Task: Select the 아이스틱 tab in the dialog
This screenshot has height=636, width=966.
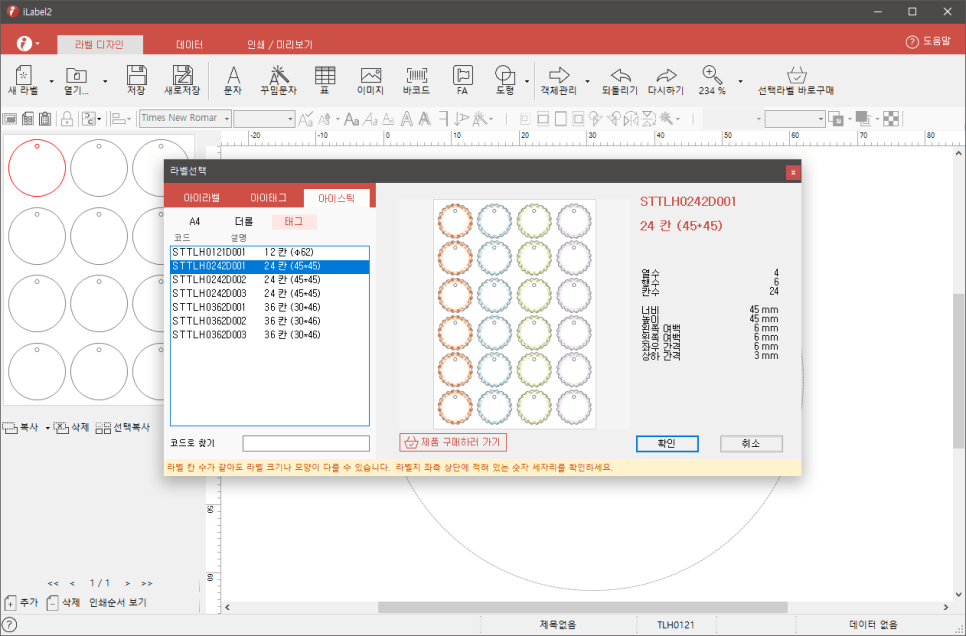Action: [336, 198]
